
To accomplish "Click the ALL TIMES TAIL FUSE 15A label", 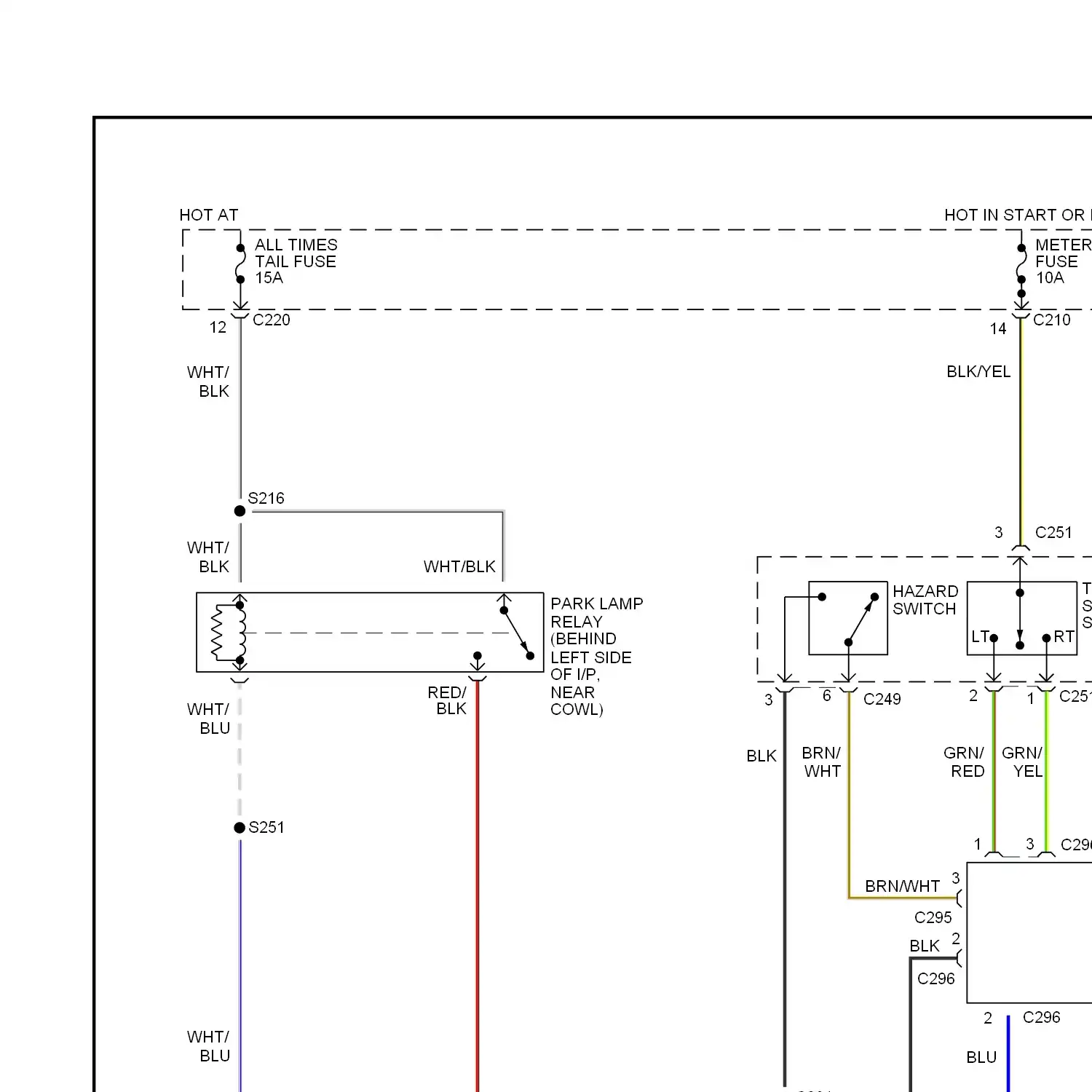I will click(296, 261).
